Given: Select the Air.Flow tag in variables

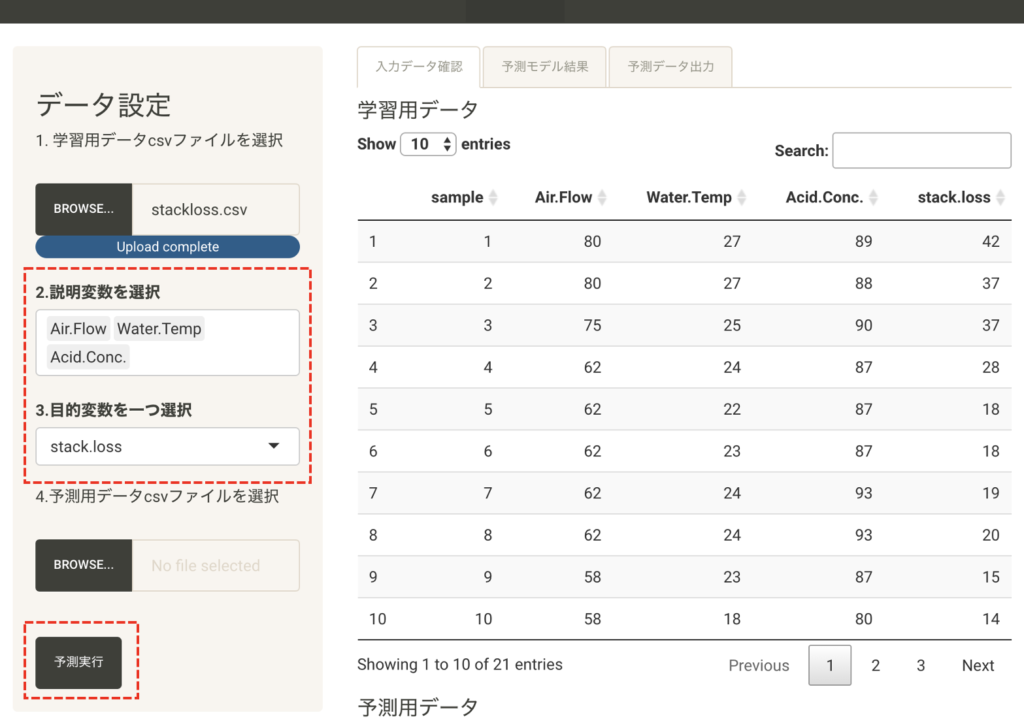Looking at the screenshot, I should 78,329.
